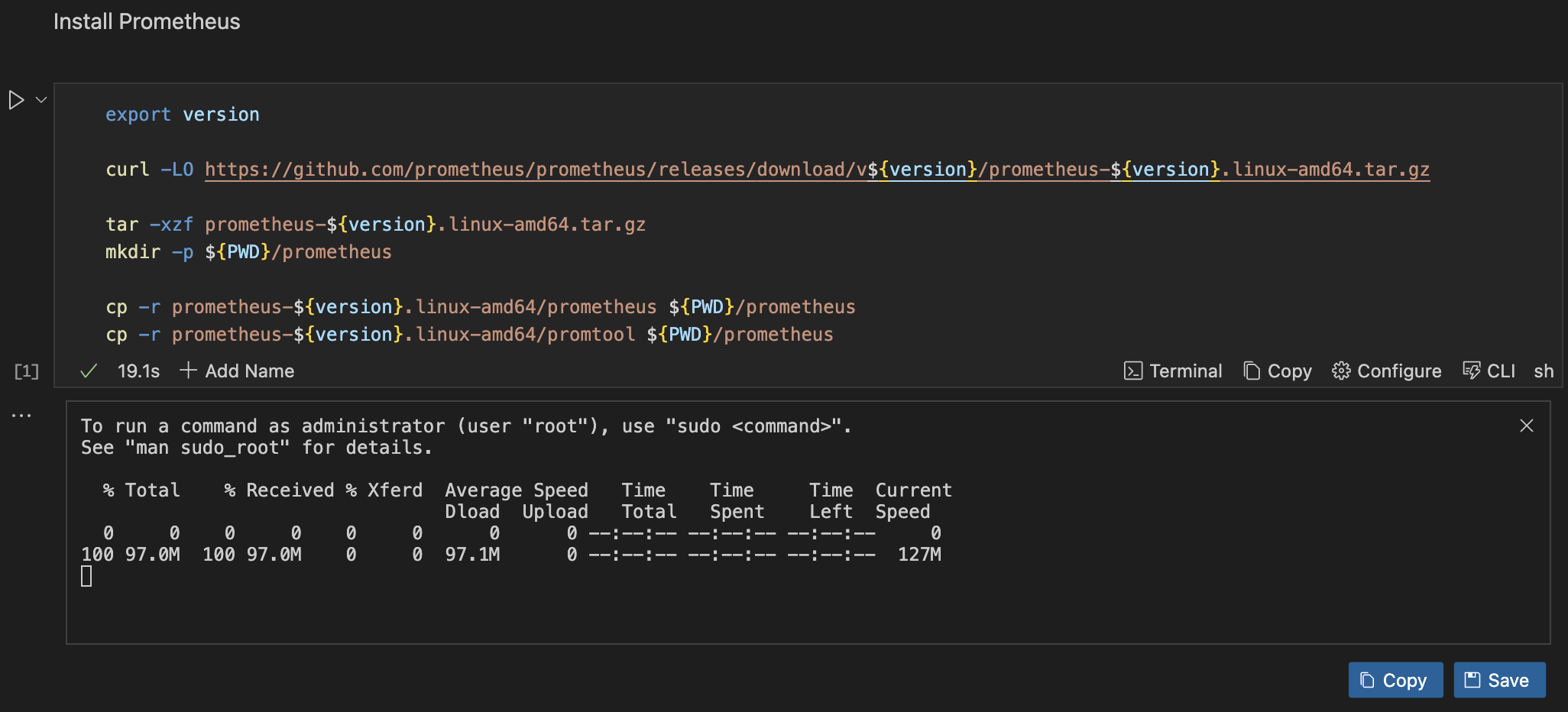Click the copy icon in the cell toolbar

(1252, 371)
